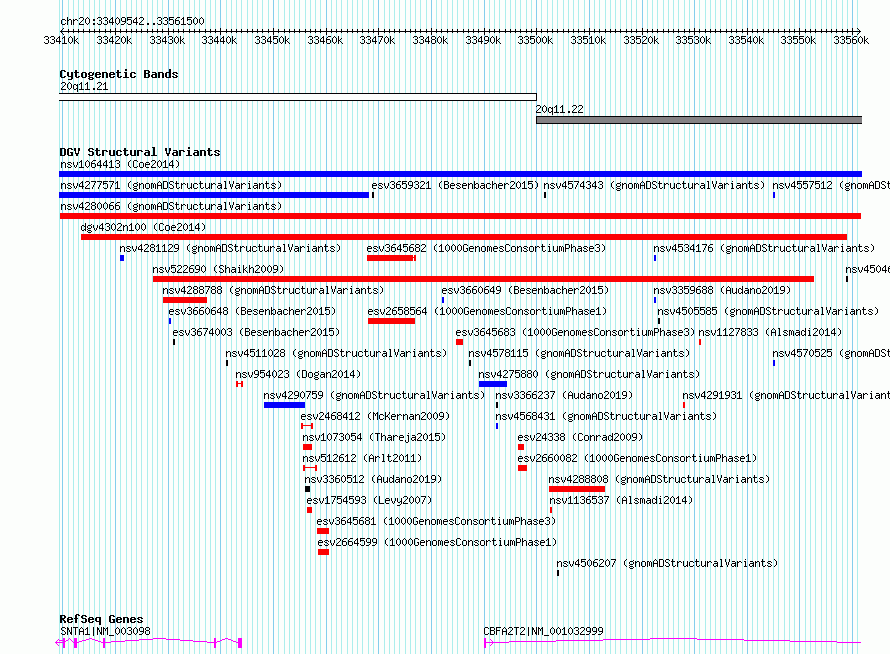Click nsv1073054 (Thareja2015) label

point(374,438)
